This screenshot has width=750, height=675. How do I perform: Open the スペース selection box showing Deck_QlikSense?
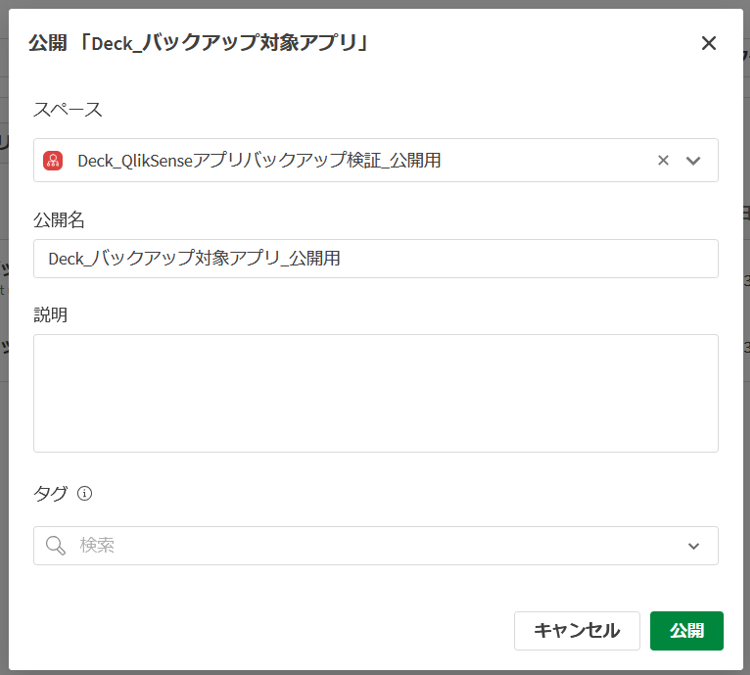(375, 160)
